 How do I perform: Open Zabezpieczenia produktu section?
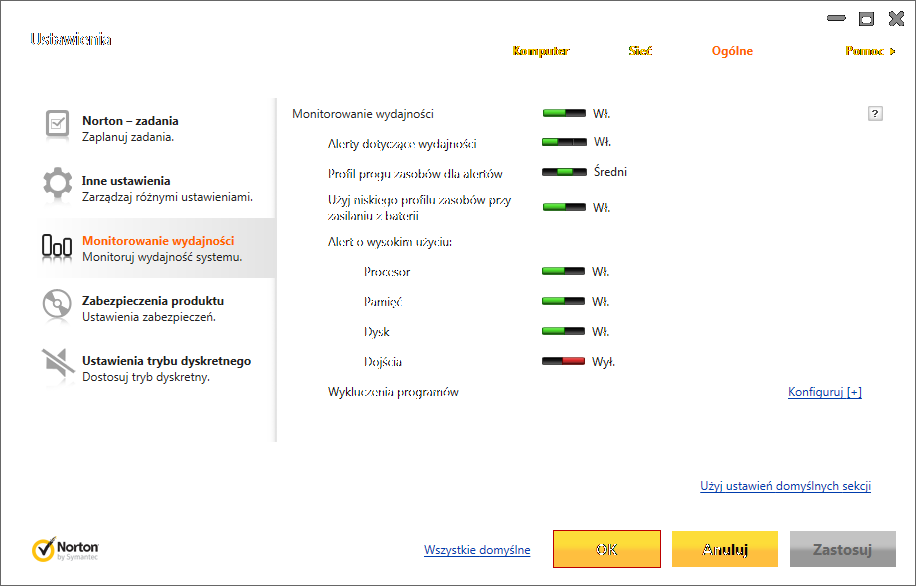[155, 308]
